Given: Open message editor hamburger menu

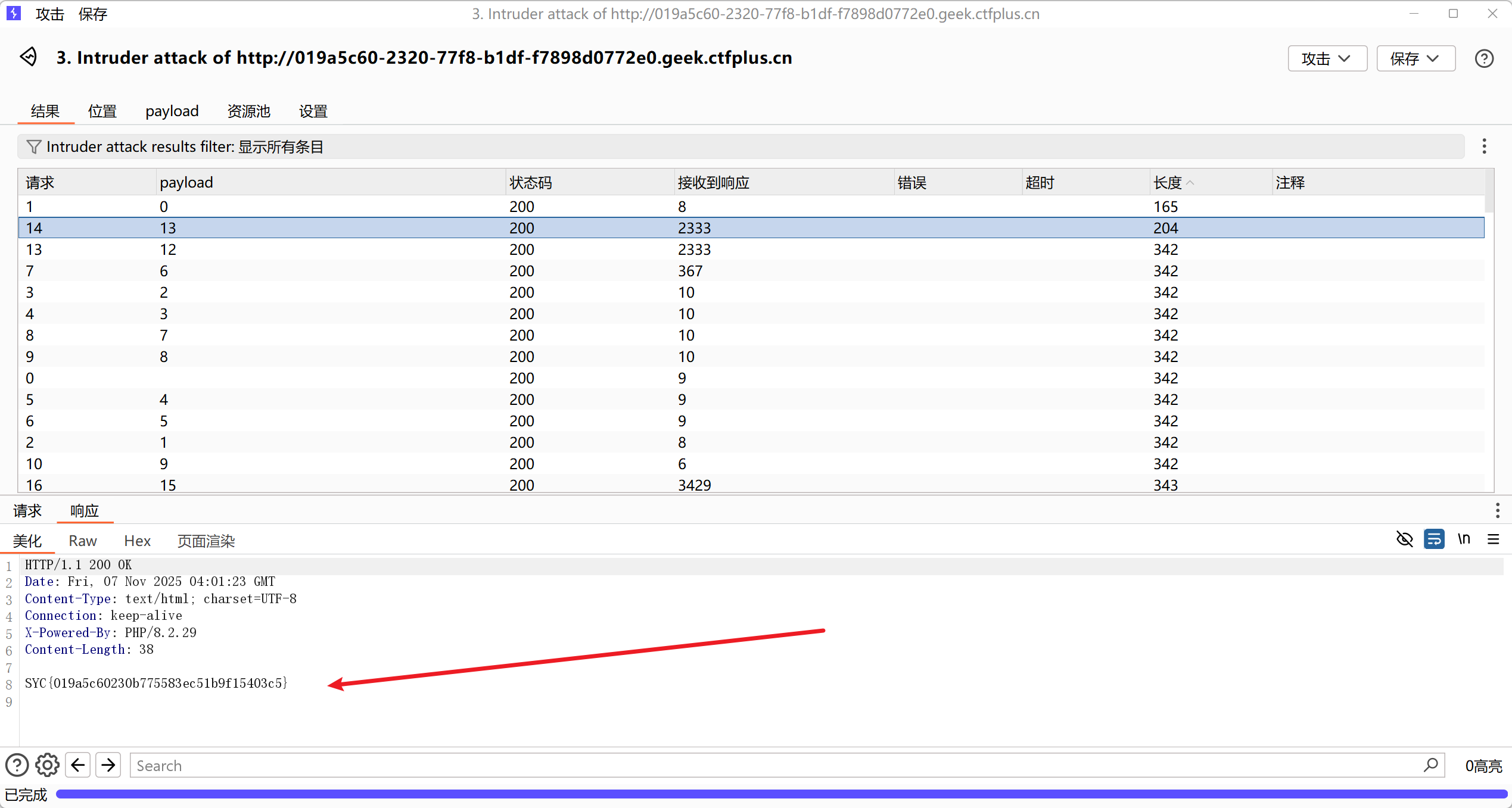Looking at the screenshot, I should click(1493, 539).
